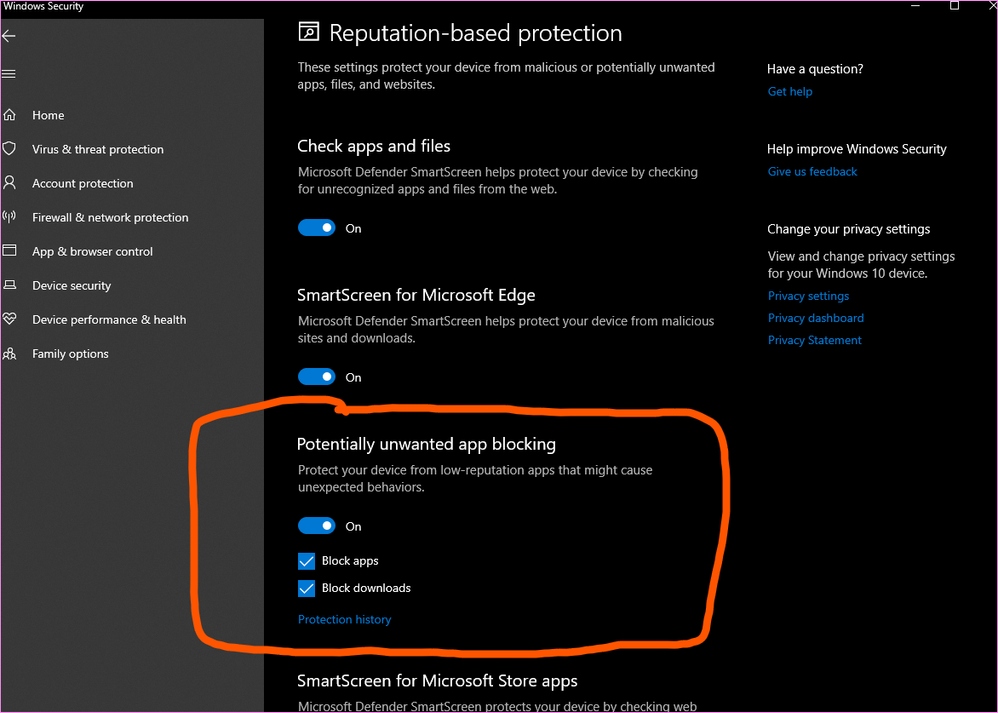
Task: Click the Family options people icon
Action: pos(10,353)
